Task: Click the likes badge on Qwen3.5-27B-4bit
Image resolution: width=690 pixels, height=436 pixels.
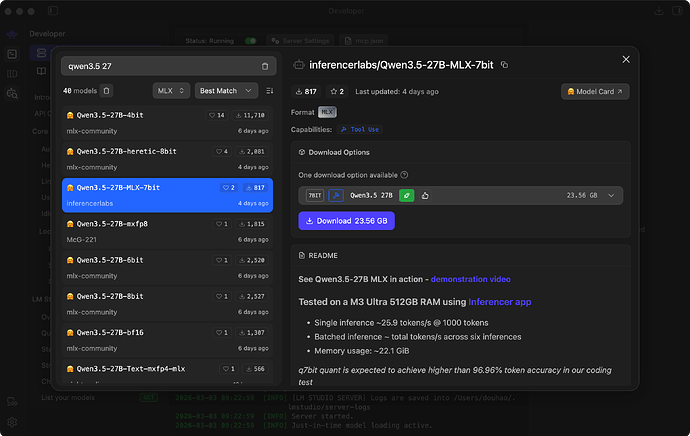Action: click(x=217, y=115)
